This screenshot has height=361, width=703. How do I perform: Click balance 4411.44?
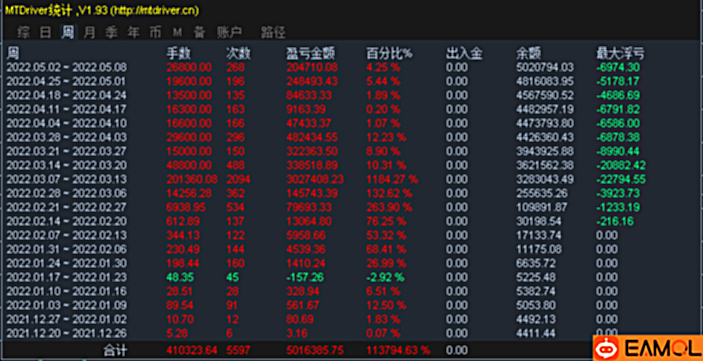click(536, 333)
